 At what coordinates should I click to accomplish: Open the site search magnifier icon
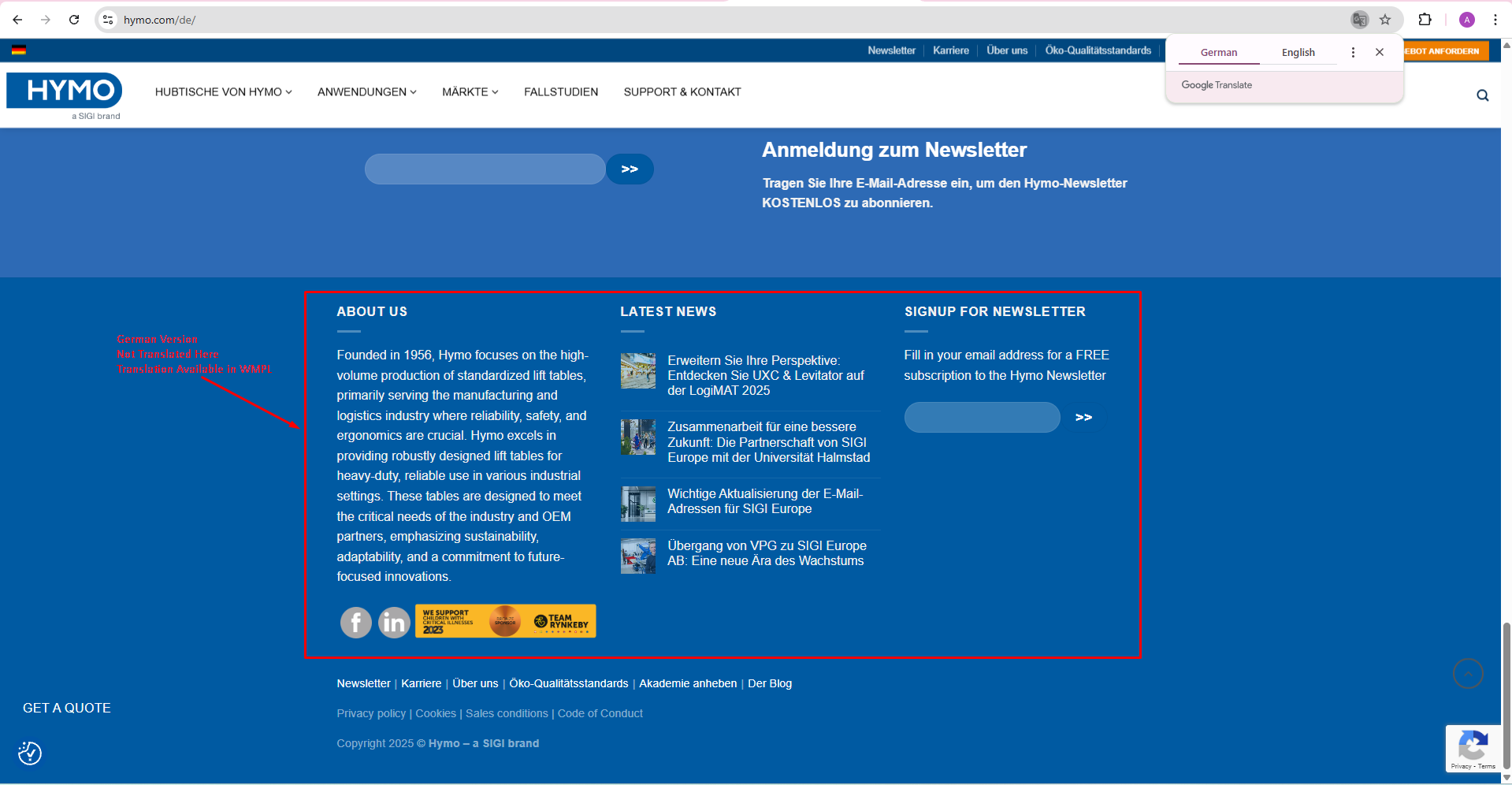(1483, 95)
